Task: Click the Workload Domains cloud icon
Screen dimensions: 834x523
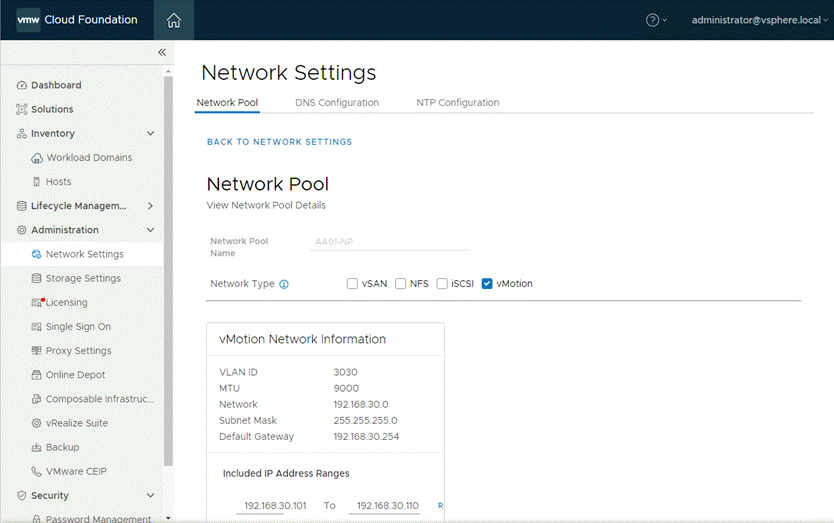Action: pyautogui.click(x=37, y=158)
